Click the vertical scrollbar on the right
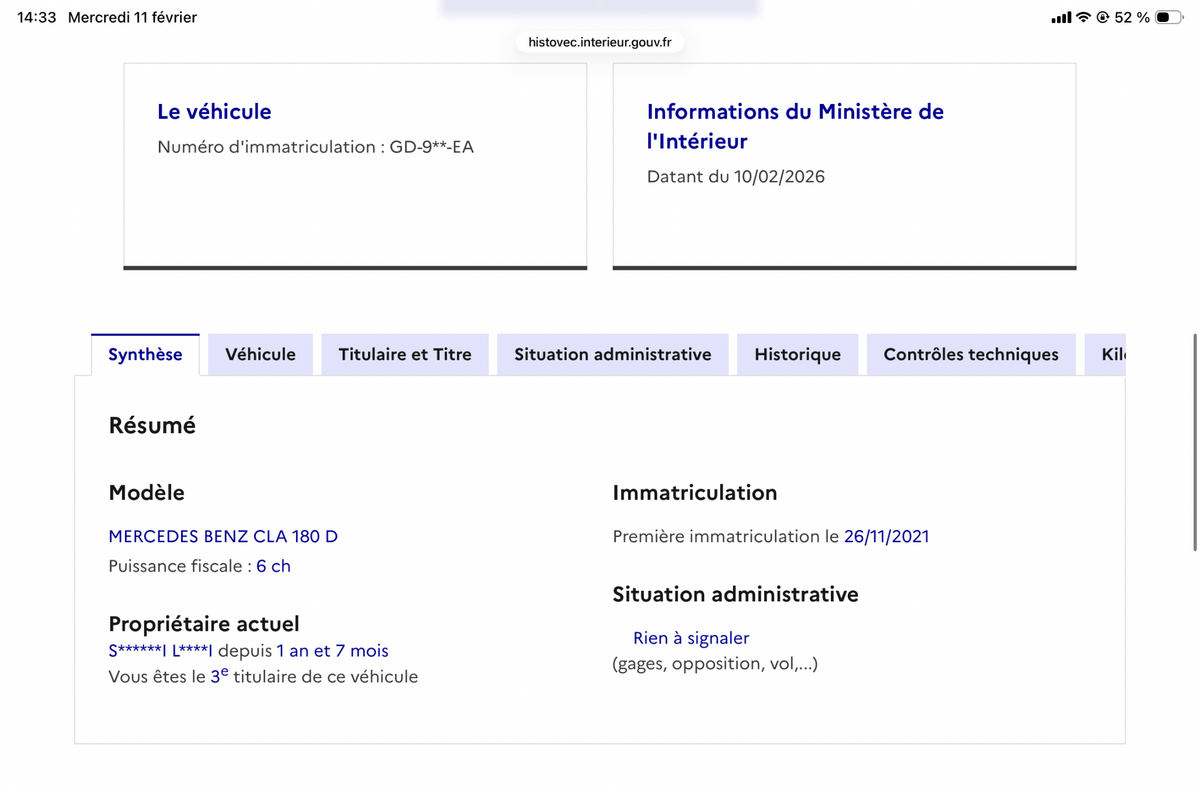The width and height of the screenshot is (1200, 788). pos(1194,442)
